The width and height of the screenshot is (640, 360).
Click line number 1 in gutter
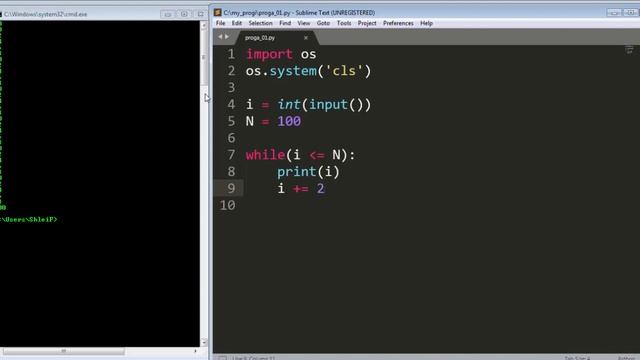[x=231, y=54]
